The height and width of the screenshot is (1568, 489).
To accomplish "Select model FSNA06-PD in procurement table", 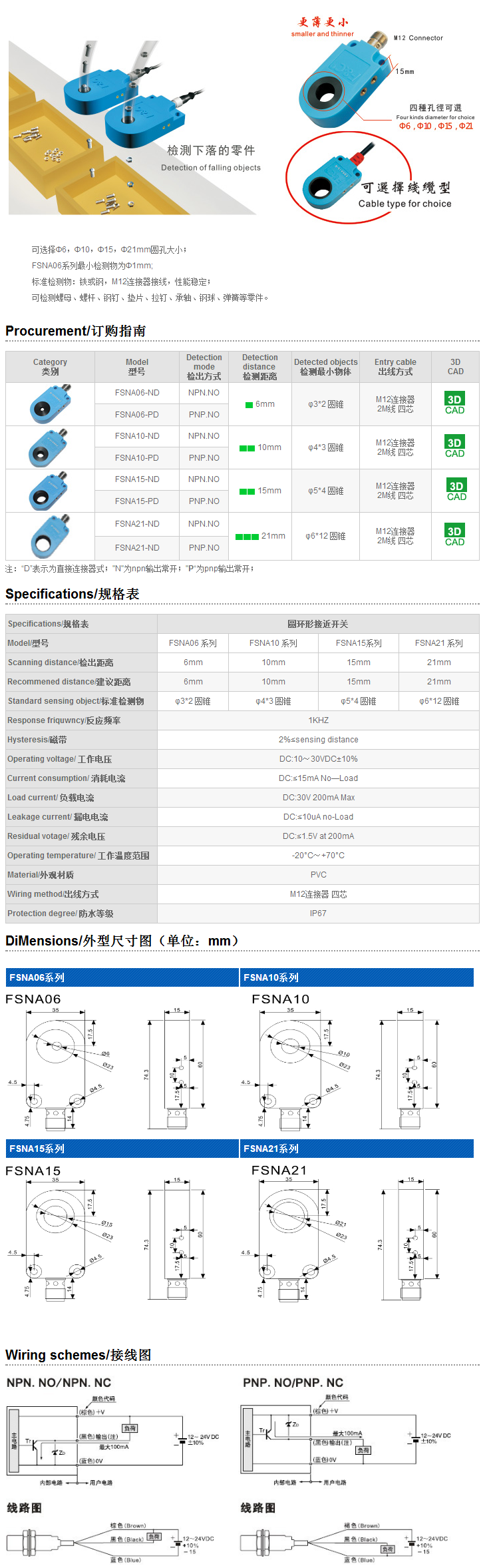I will click(137, 415).
